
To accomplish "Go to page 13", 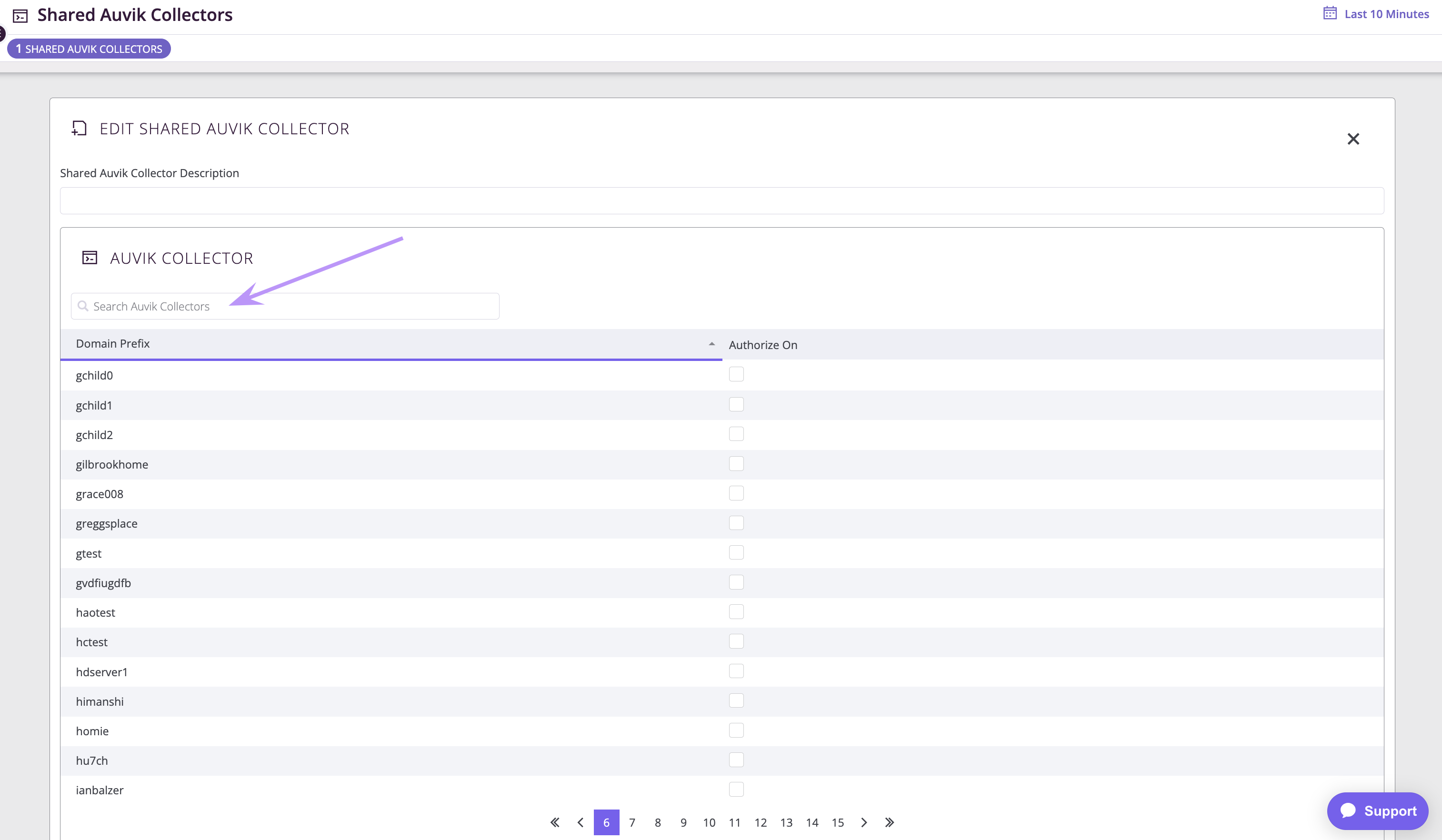I will [x=786, y=822].
